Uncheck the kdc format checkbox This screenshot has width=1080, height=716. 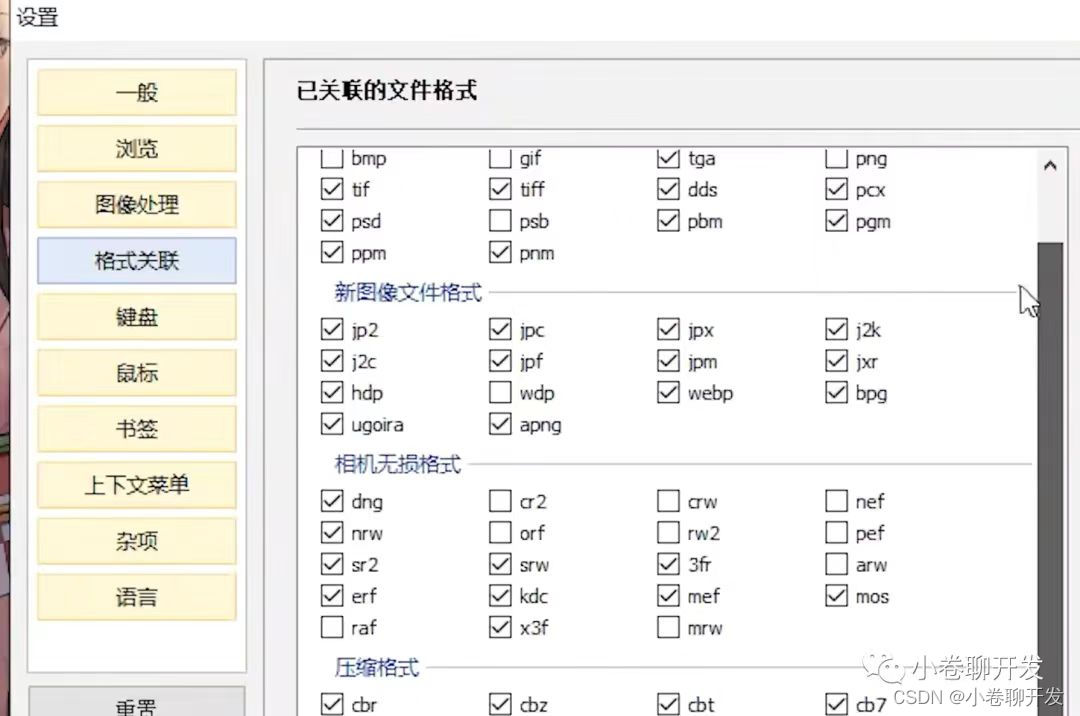(x=500, y=596)
